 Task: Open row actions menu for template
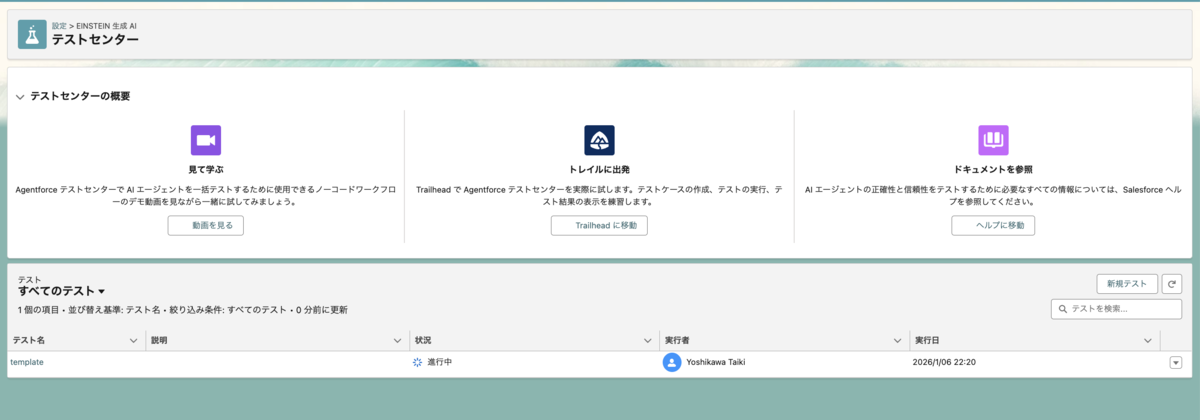[x=1175, y=363]
